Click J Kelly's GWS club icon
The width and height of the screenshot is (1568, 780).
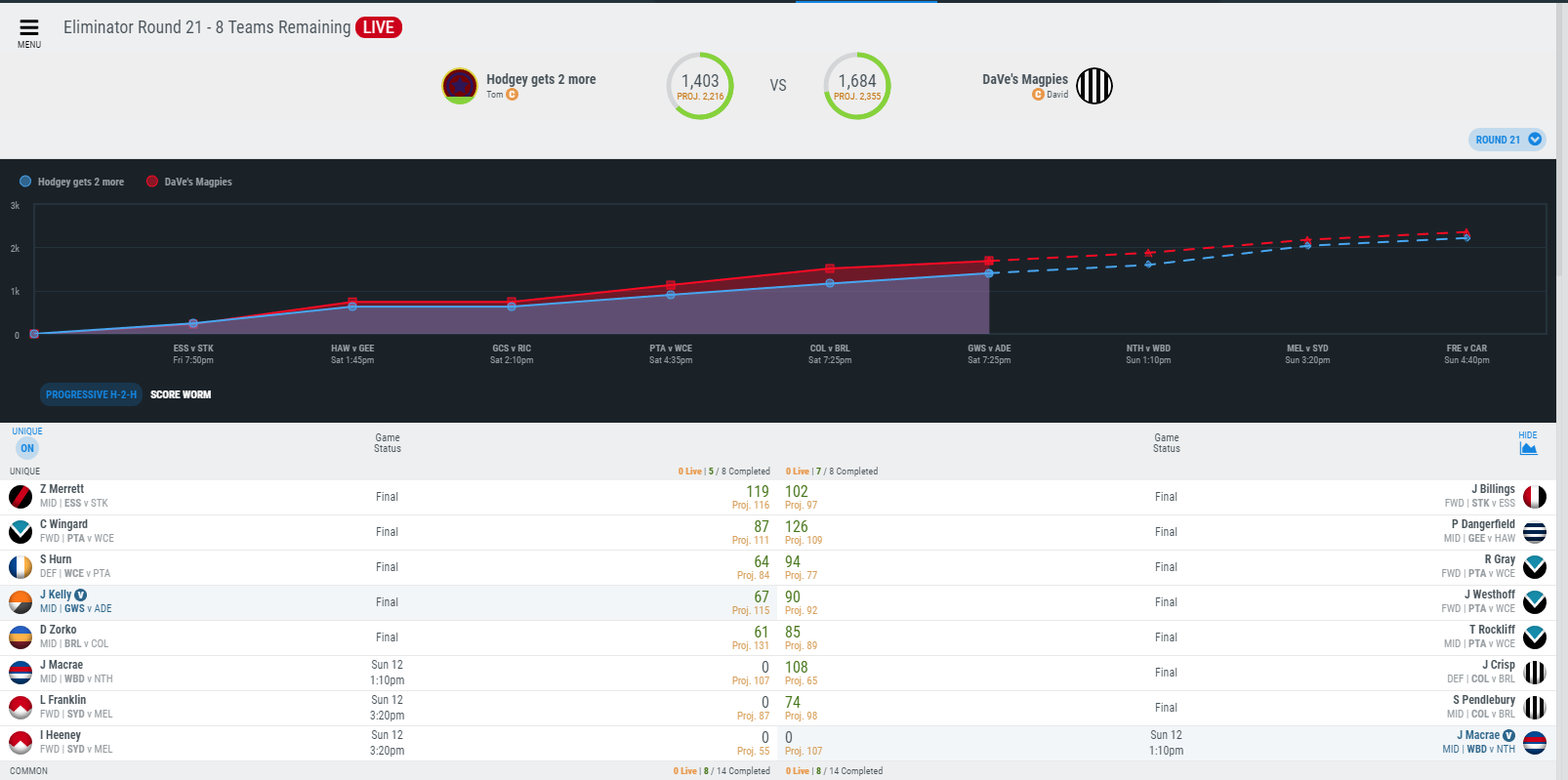pos(21,602)
